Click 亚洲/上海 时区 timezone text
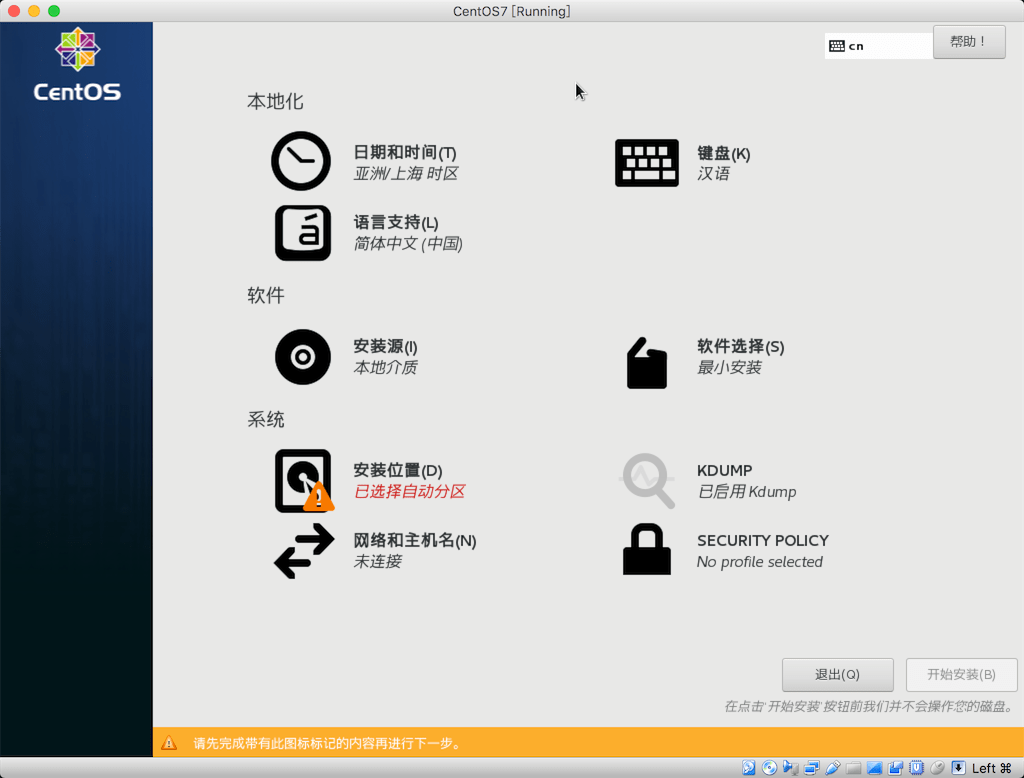Screen dimensions: 1024x778 (406, 173)
